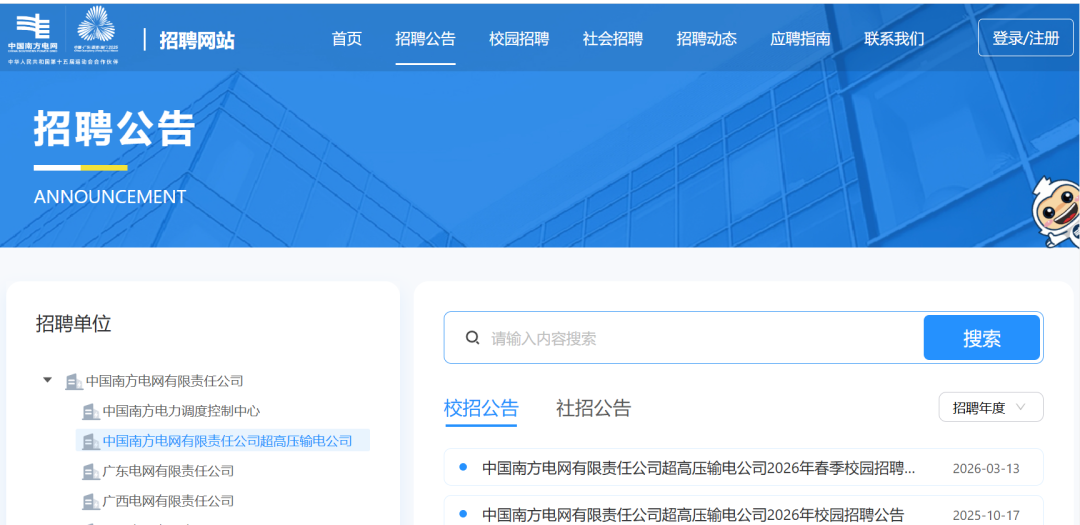Open 社会招聘 navigation item
This screenshot has height=525, width=1080.
click(613, 39)
